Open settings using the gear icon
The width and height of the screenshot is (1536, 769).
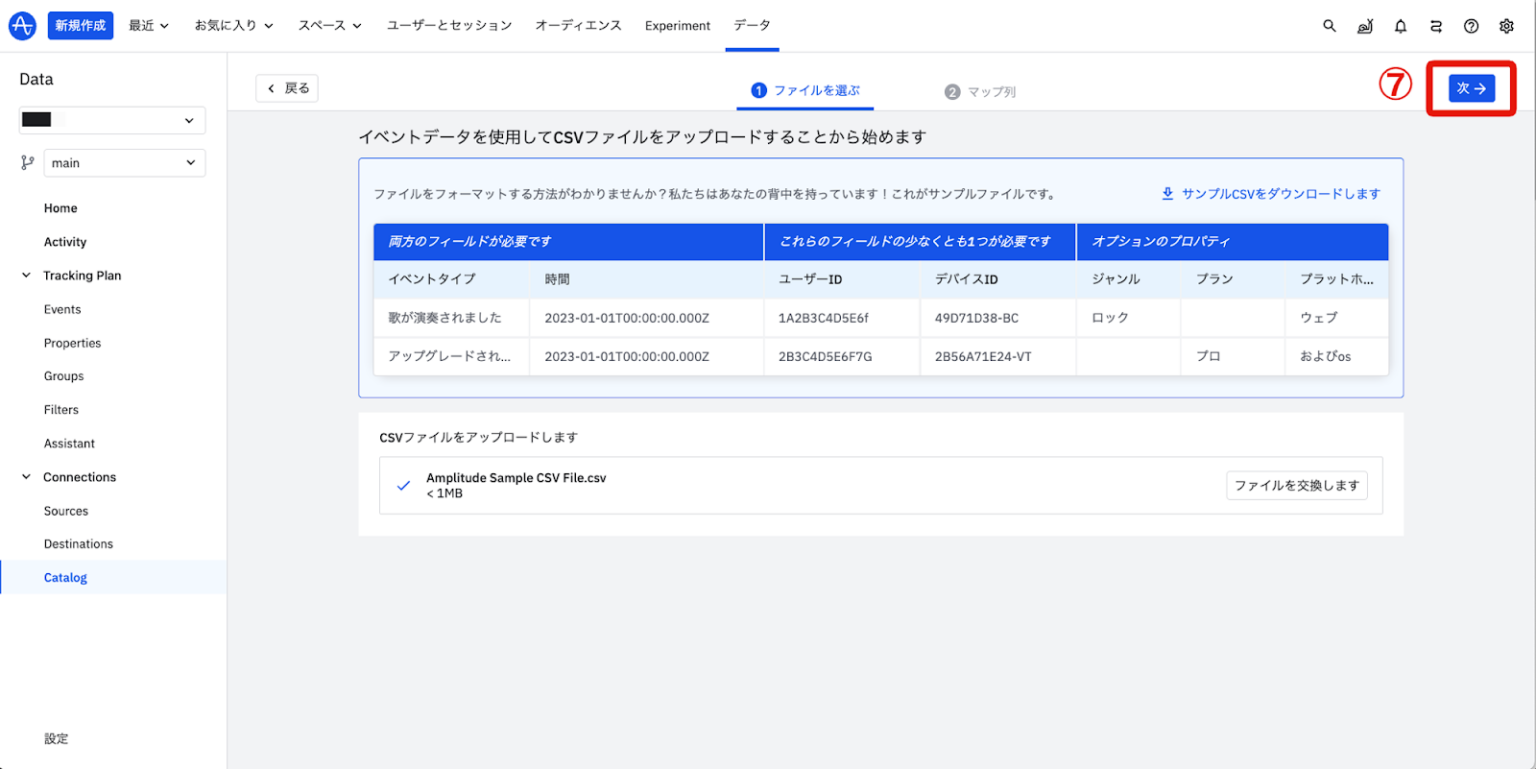click(1506, 25)
